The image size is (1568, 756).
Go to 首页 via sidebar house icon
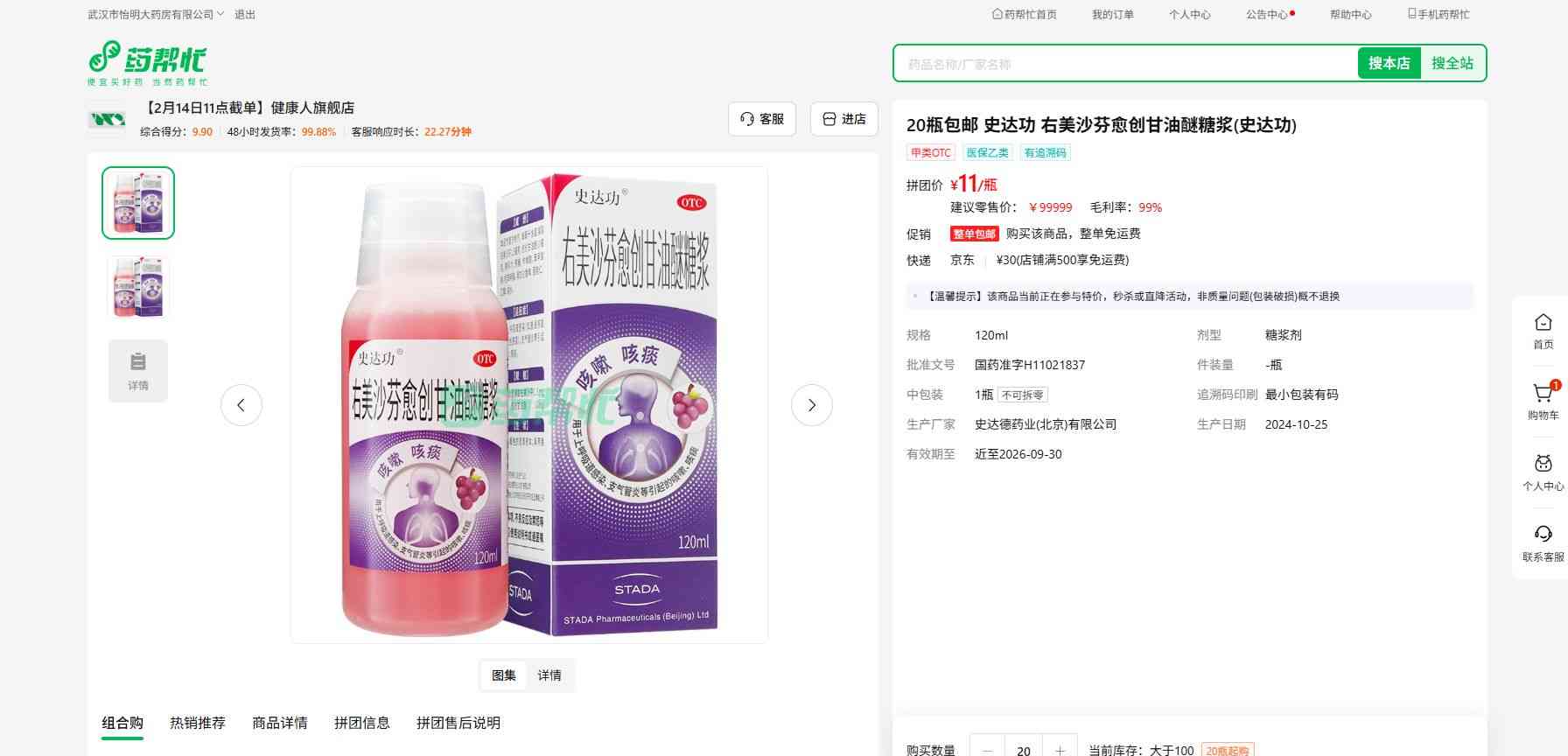click(1543, 331)
